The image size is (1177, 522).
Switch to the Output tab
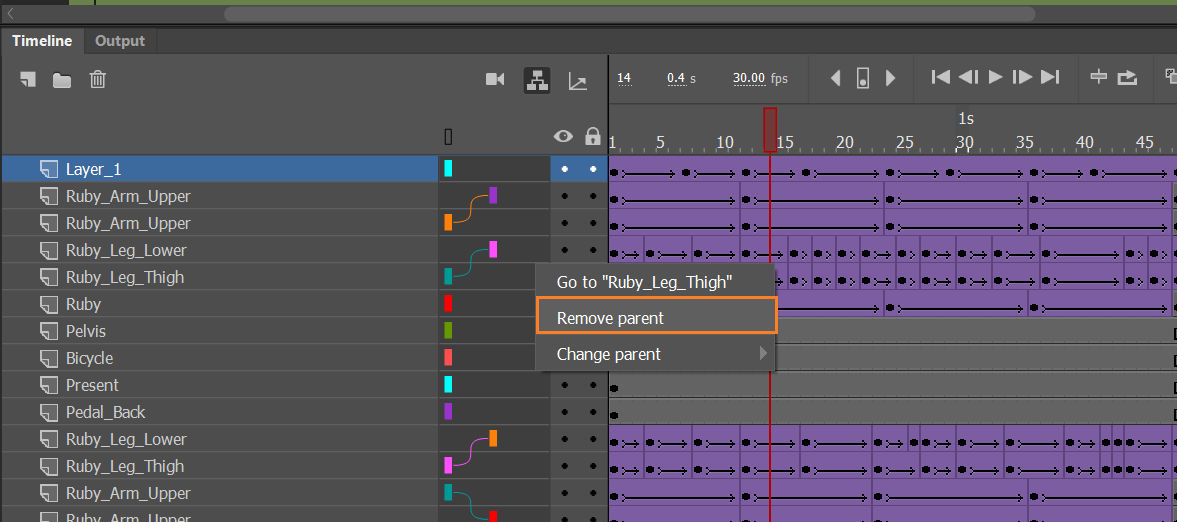(120, 41)
